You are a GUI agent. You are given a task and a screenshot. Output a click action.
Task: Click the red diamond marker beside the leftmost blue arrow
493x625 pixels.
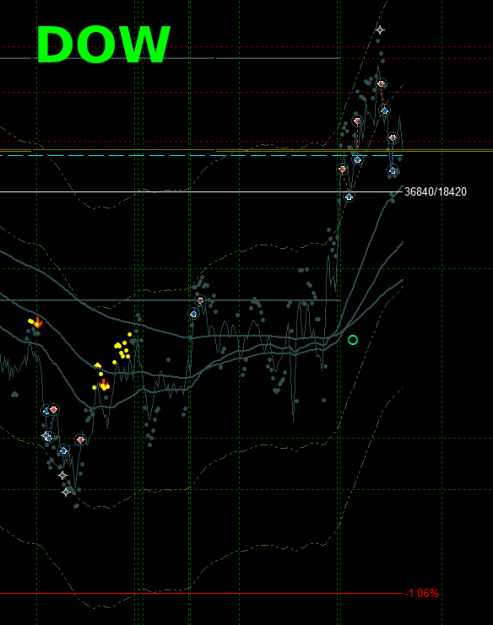(54, 409)
